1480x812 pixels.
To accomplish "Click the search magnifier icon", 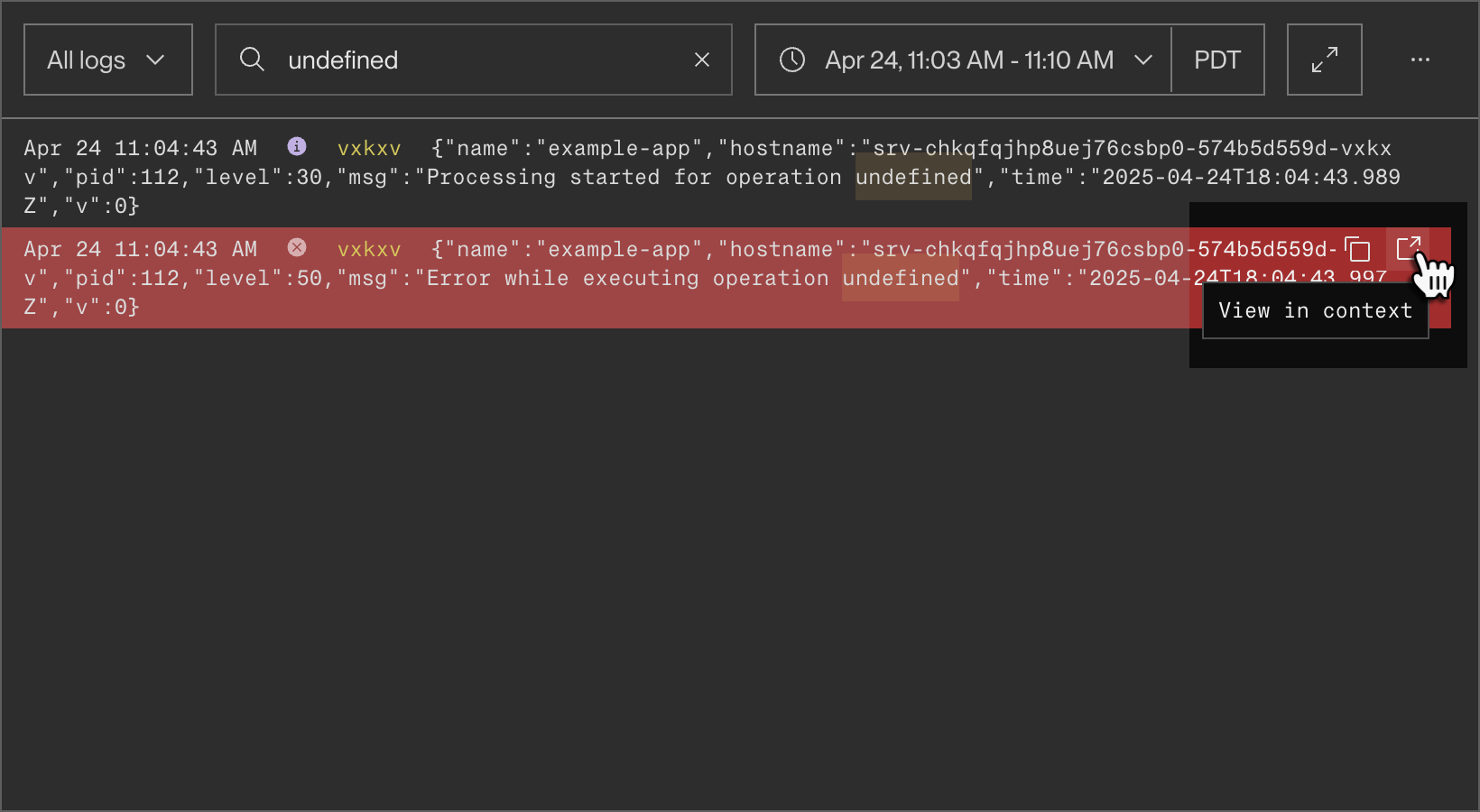I will tap(253, 60).
